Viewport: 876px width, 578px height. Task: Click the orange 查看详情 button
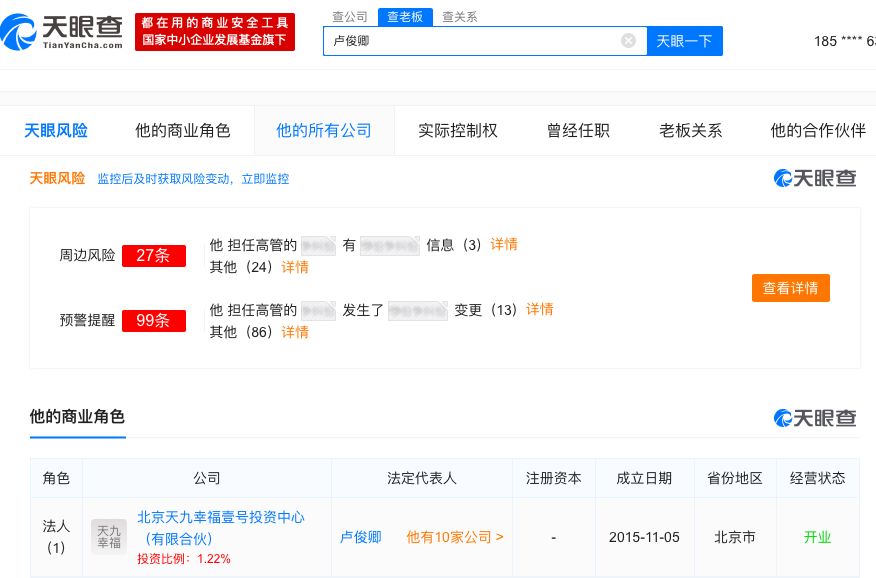(x=791, y=288)
